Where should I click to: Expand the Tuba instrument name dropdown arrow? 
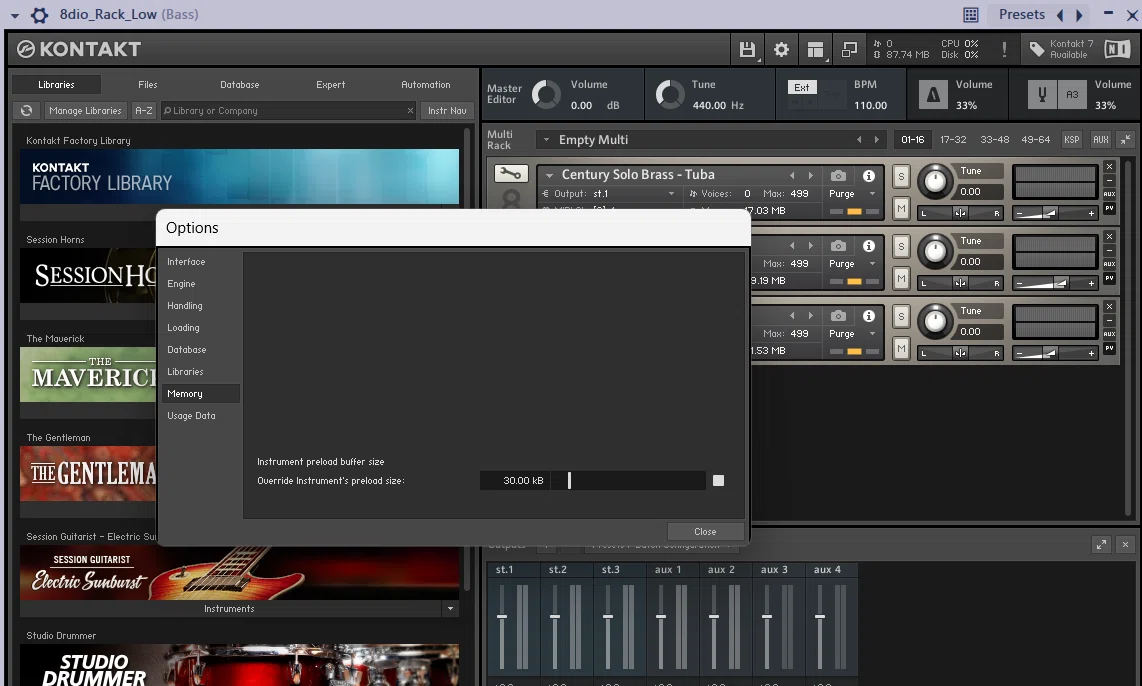click(x=549, y=176)
